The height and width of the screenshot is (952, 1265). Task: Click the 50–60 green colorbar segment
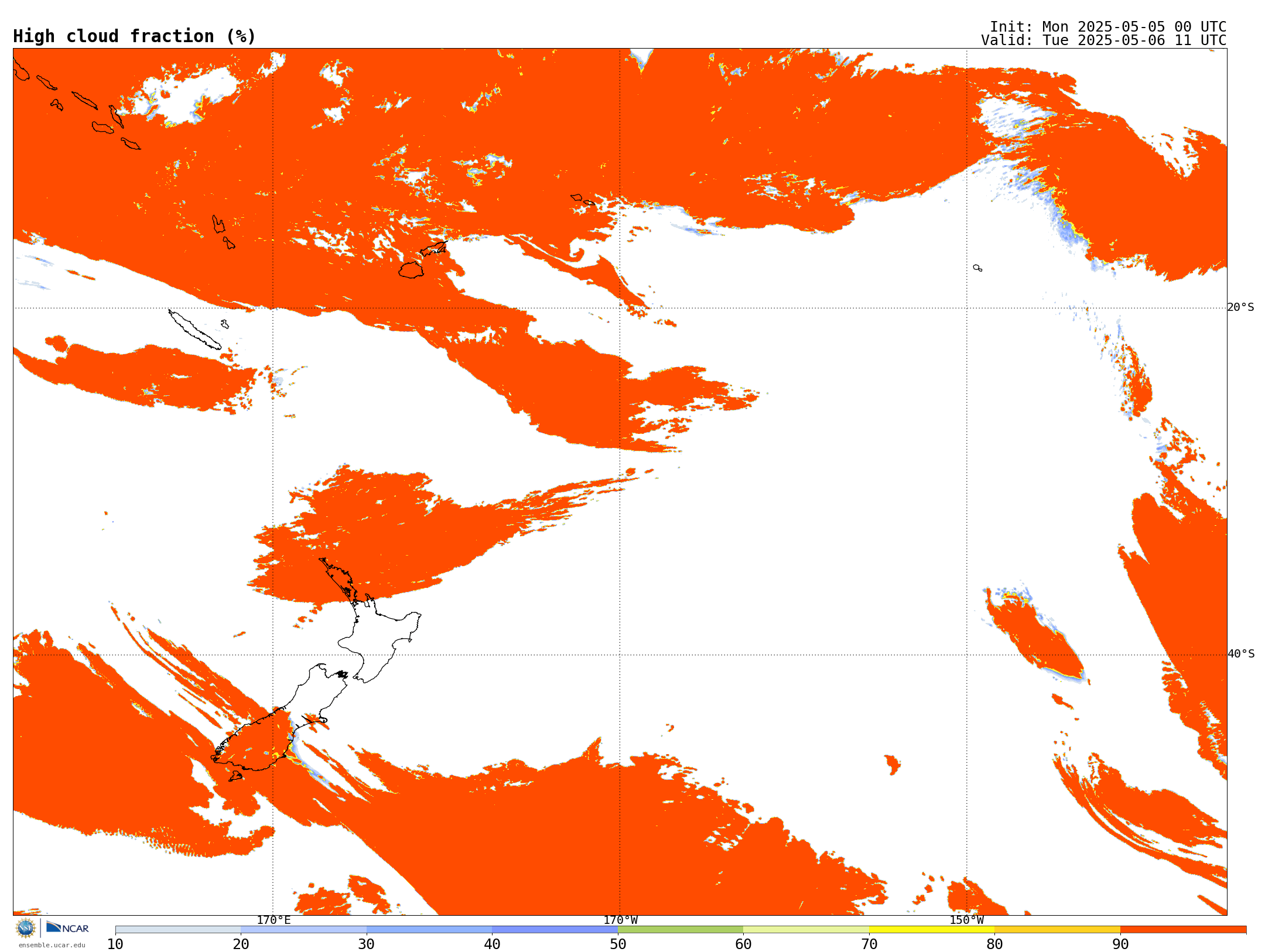coord(681,930)
